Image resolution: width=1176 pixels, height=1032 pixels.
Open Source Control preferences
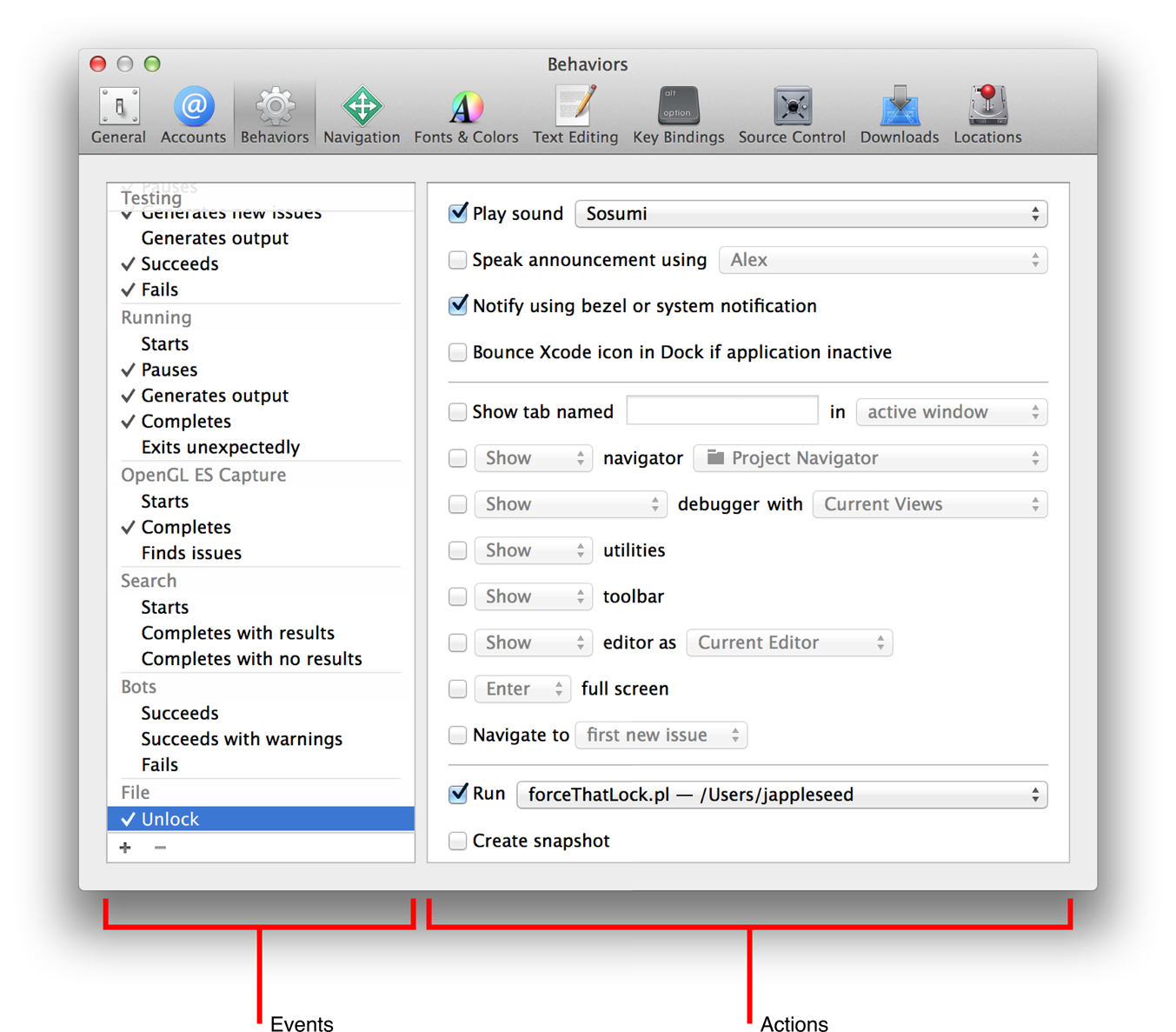tap(791, 115)
